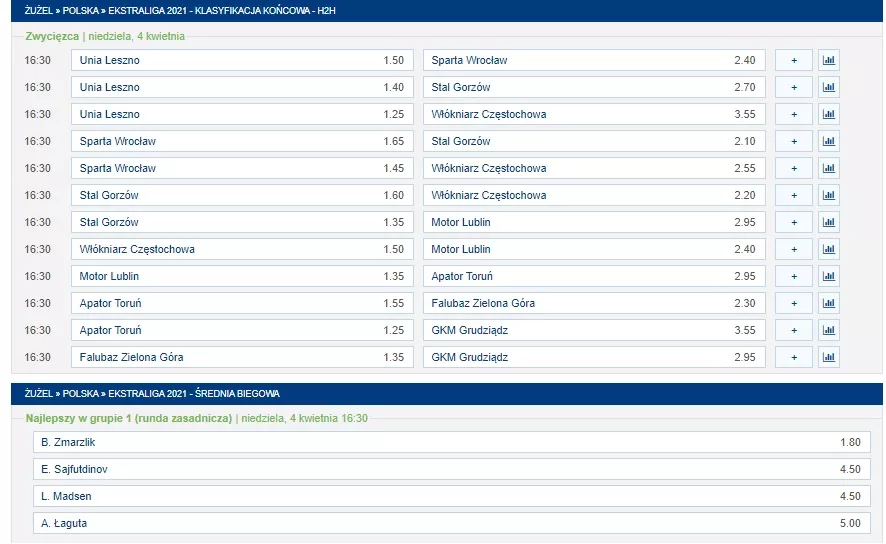Open statistics icon for Unia Leszno vs Stal Gorzów

(828, 87)
